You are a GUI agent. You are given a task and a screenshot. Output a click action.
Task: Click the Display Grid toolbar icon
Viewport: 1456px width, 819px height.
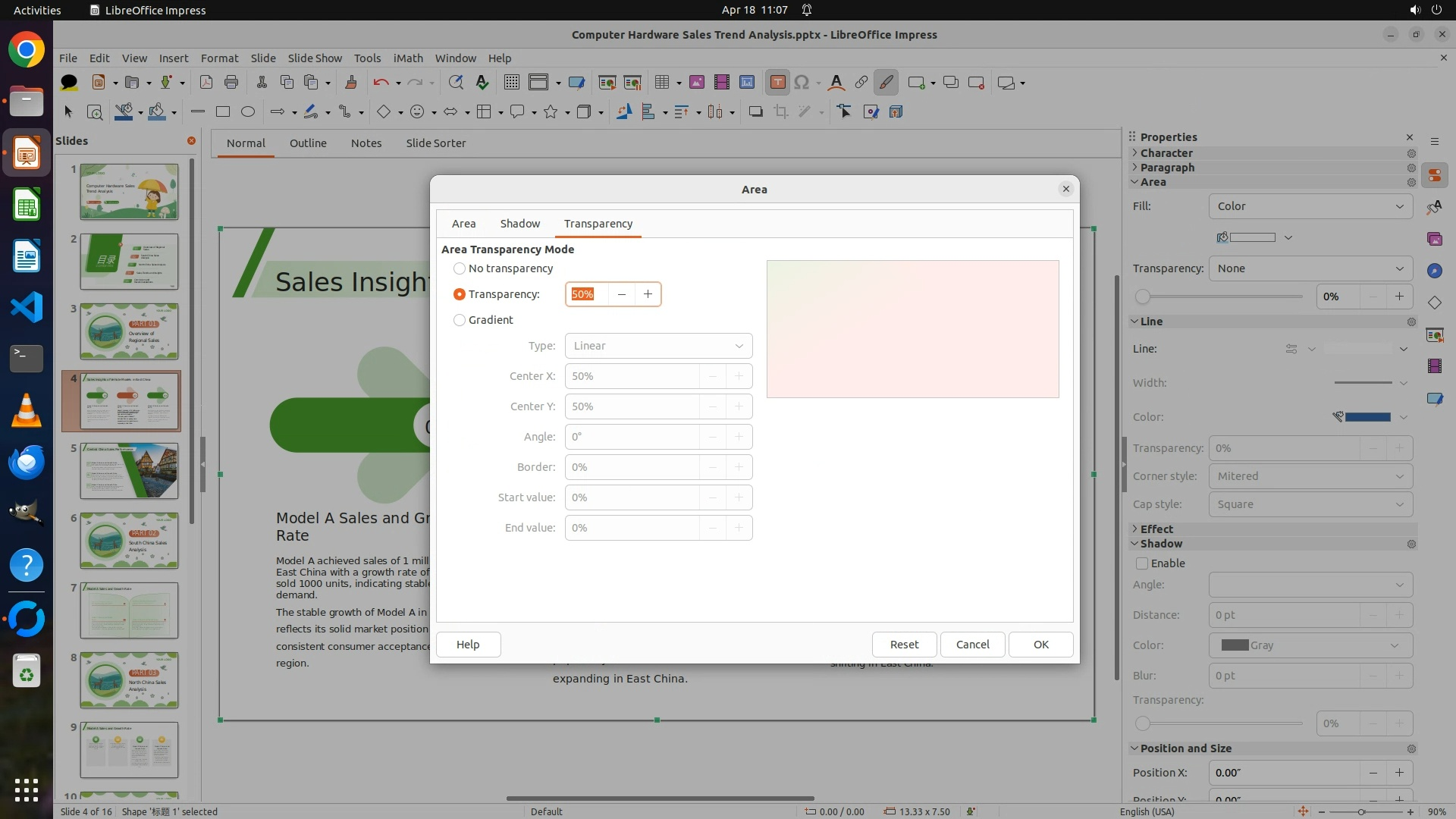point(512,83)
